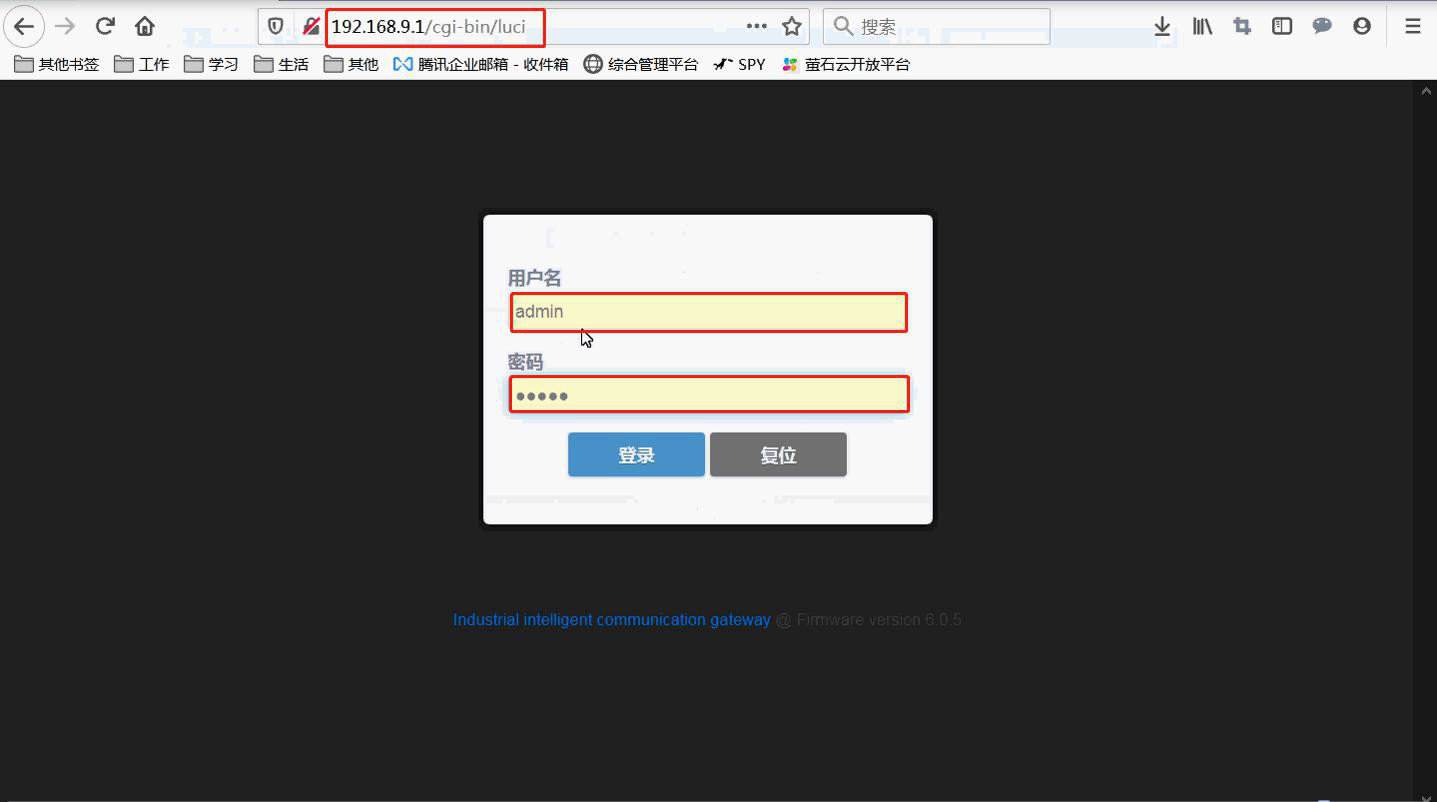Reload the page with refresh icon

pos(105,27)
